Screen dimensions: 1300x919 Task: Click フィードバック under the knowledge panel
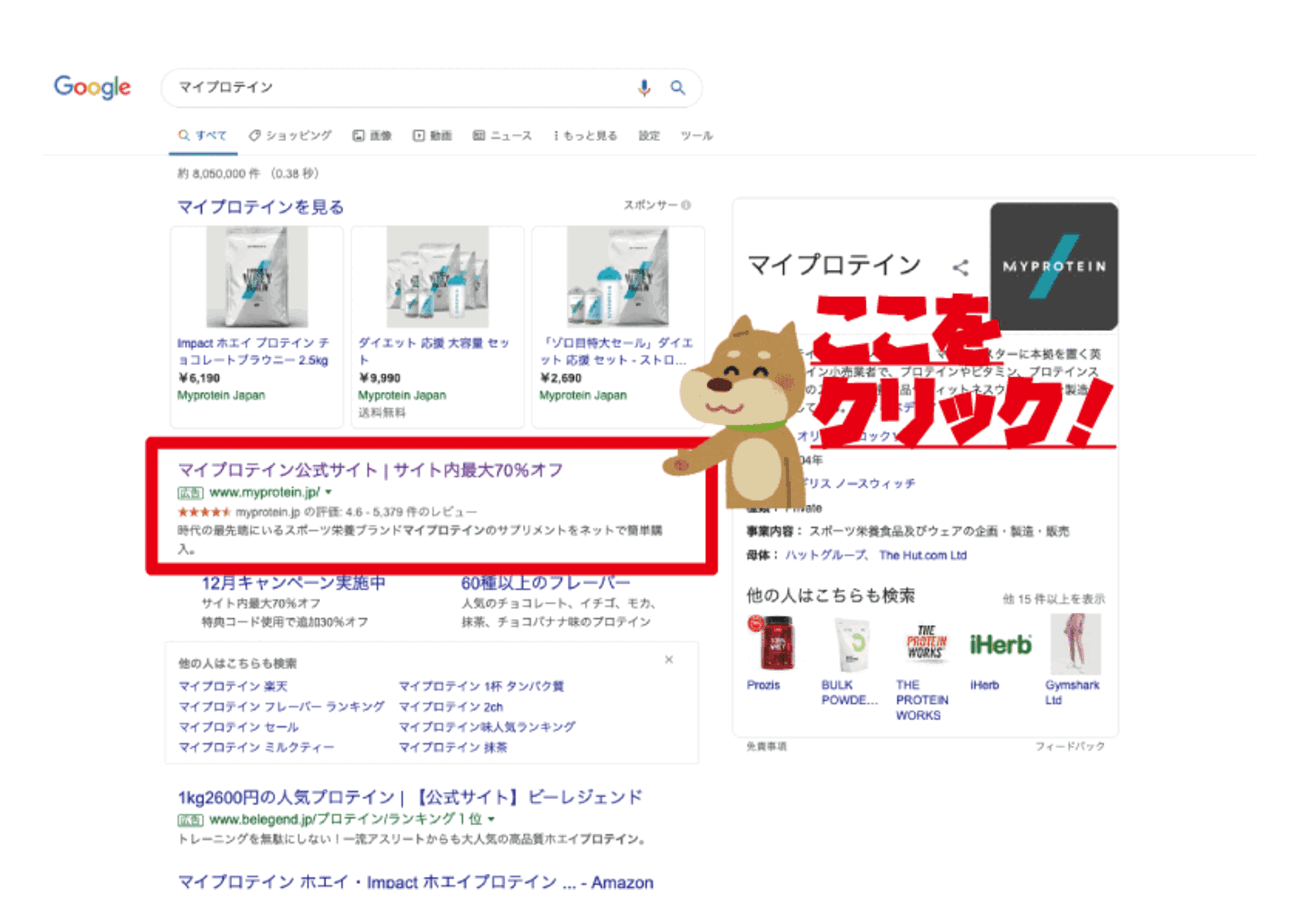point(1070,747)
